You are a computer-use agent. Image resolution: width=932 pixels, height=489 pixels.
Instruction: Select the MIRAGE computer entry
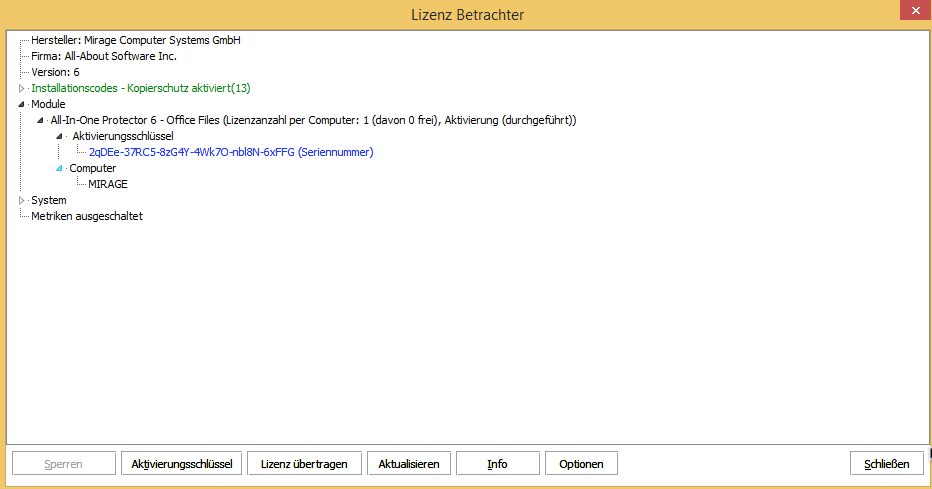click(x=108, y=184)
